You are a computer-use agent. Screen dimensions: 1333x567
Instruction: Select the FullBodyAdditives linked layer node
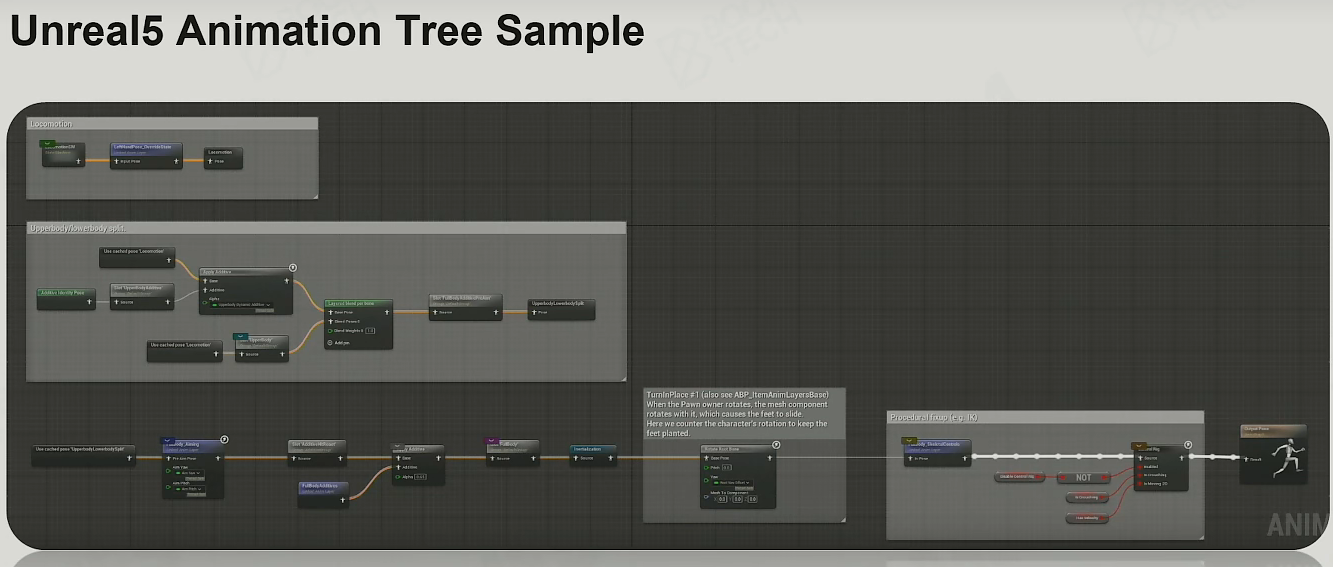[323, 493]
